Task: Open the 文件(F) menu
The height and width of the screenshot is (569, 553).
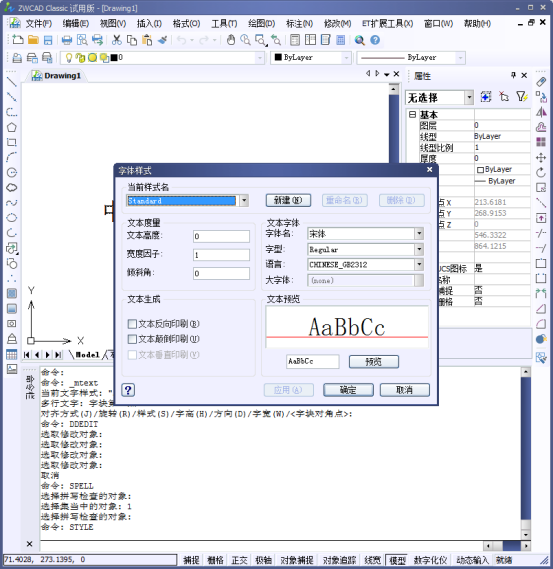Action: coord(38,24)
